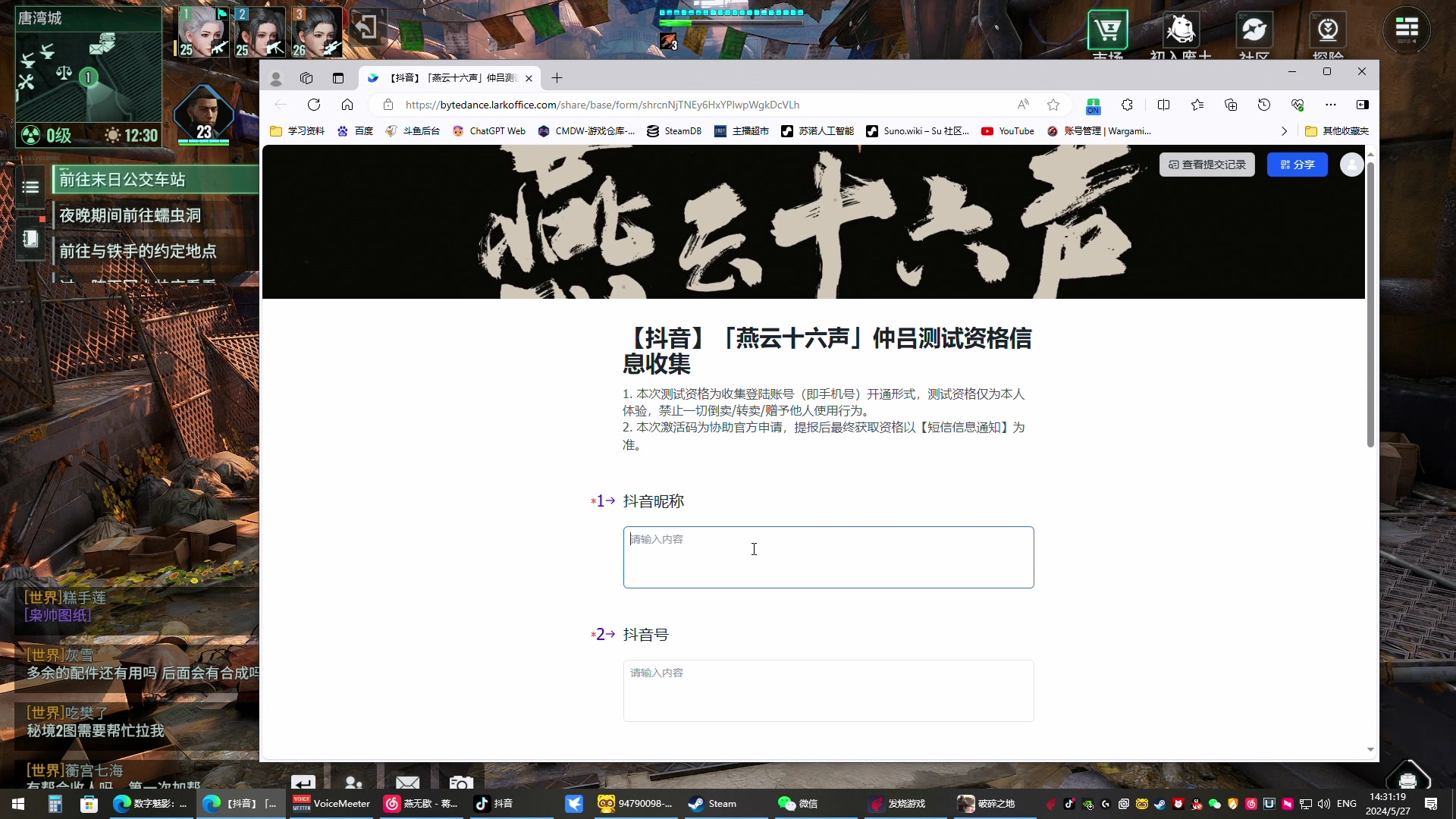Toggle the system volume icon
Screen dimensions: 1456x819
click(x=1323, y=803)
